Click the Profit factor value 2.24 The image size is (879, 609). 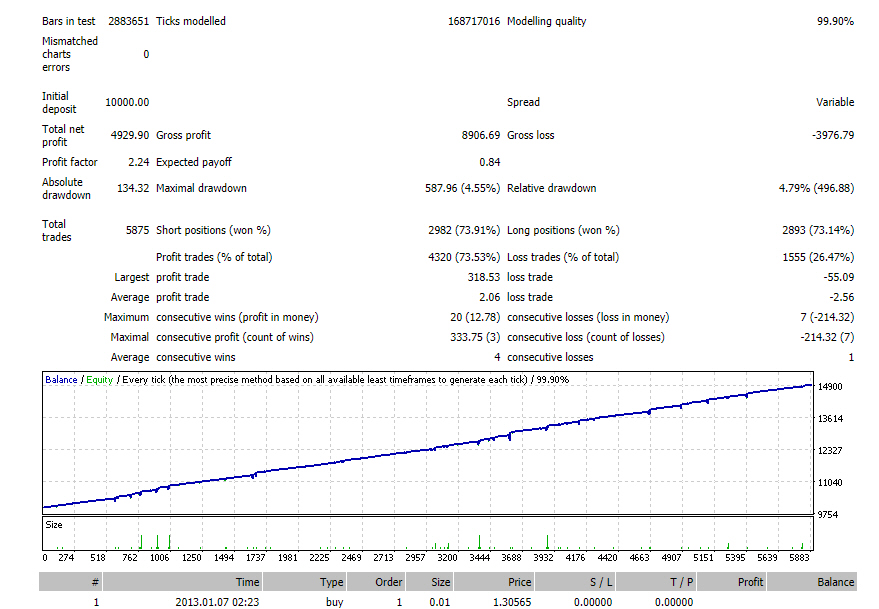tap(138, 162)
